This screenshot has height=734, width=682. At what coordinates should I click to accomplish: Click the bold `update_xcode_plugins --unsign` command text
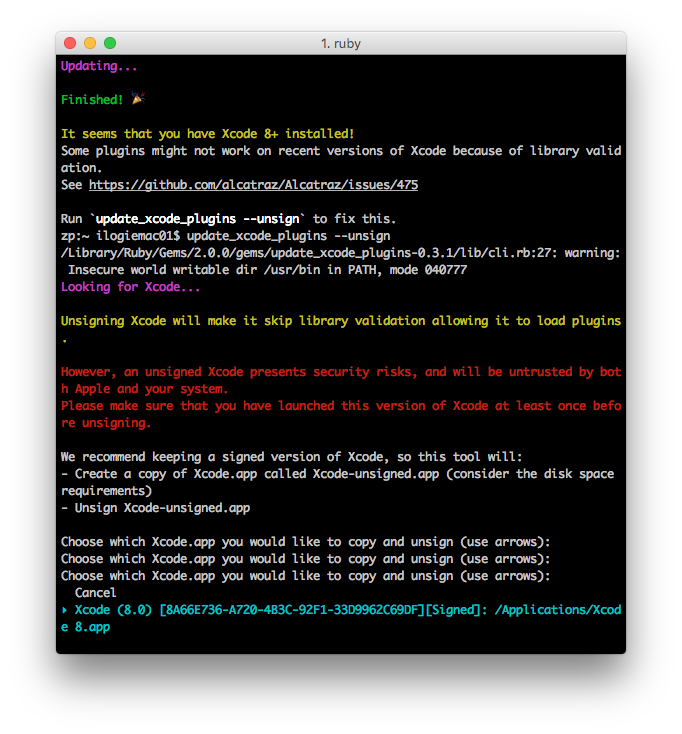tap(197, 219)
